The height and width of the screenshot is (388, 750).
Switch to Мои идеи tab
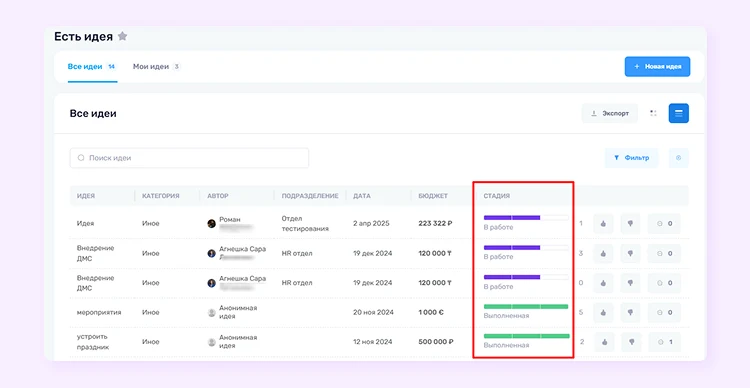156,67
